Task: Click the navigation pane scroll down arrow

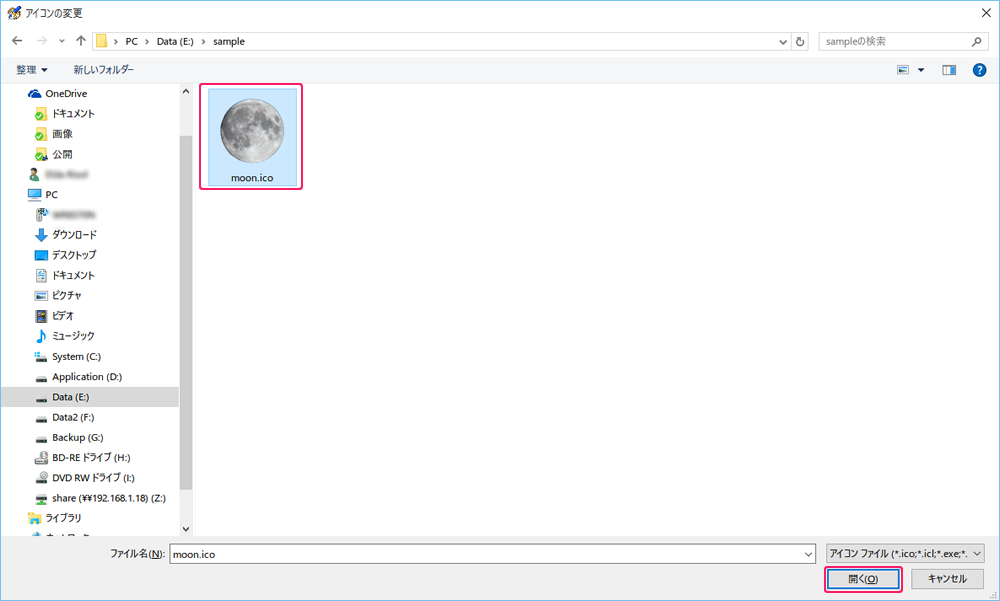Action: coord(186,529)
